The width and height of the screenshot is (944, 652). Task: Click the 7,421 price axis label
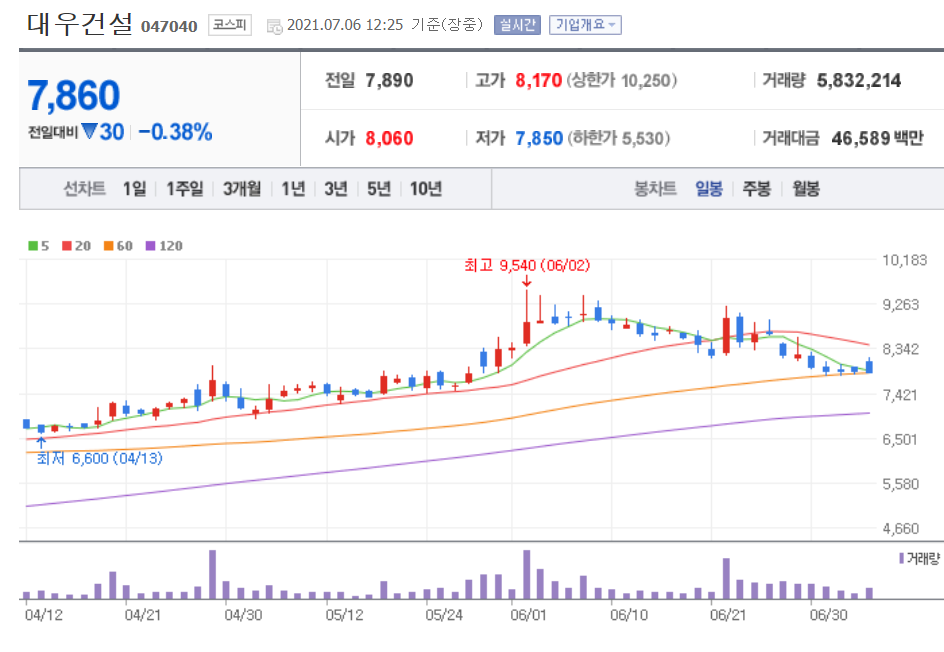[x=901, y=396]
